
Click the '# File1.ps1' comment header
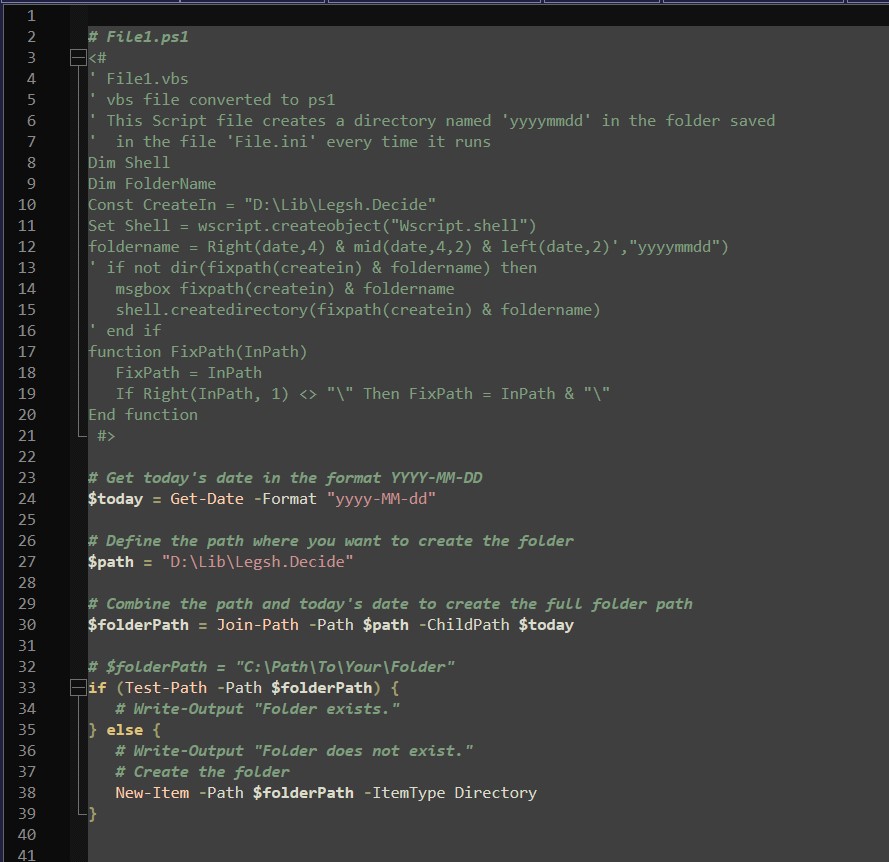click(138, 37)
